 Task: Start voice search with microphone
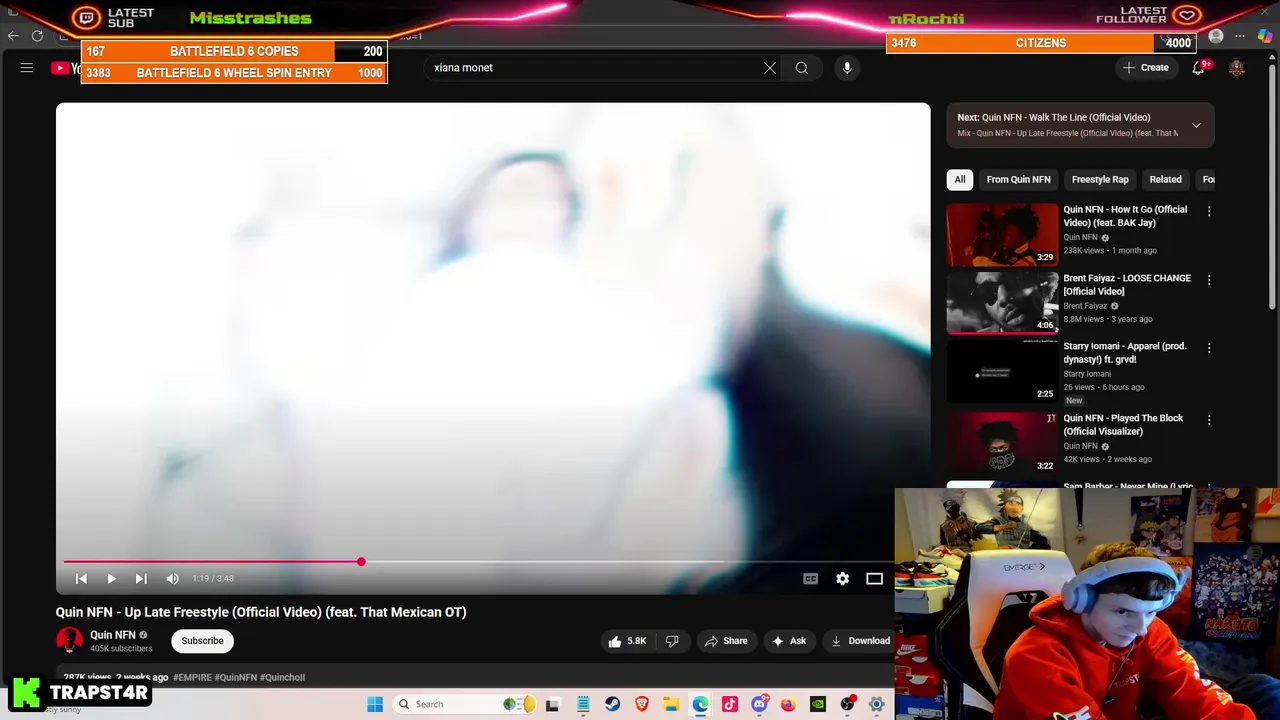pyautogui.click(x=847, y=68)
